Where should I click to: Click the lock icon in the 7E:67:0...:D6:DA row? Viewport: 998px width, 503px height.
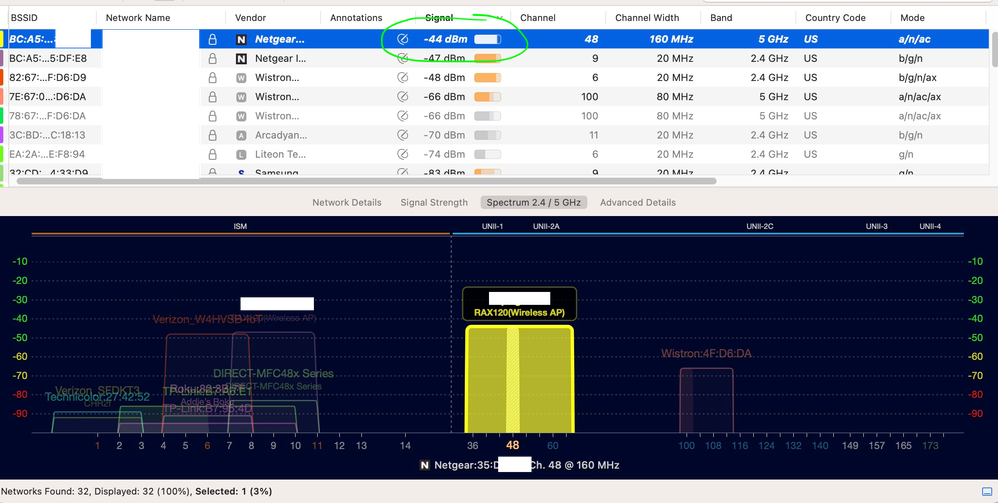click(213, 97)
